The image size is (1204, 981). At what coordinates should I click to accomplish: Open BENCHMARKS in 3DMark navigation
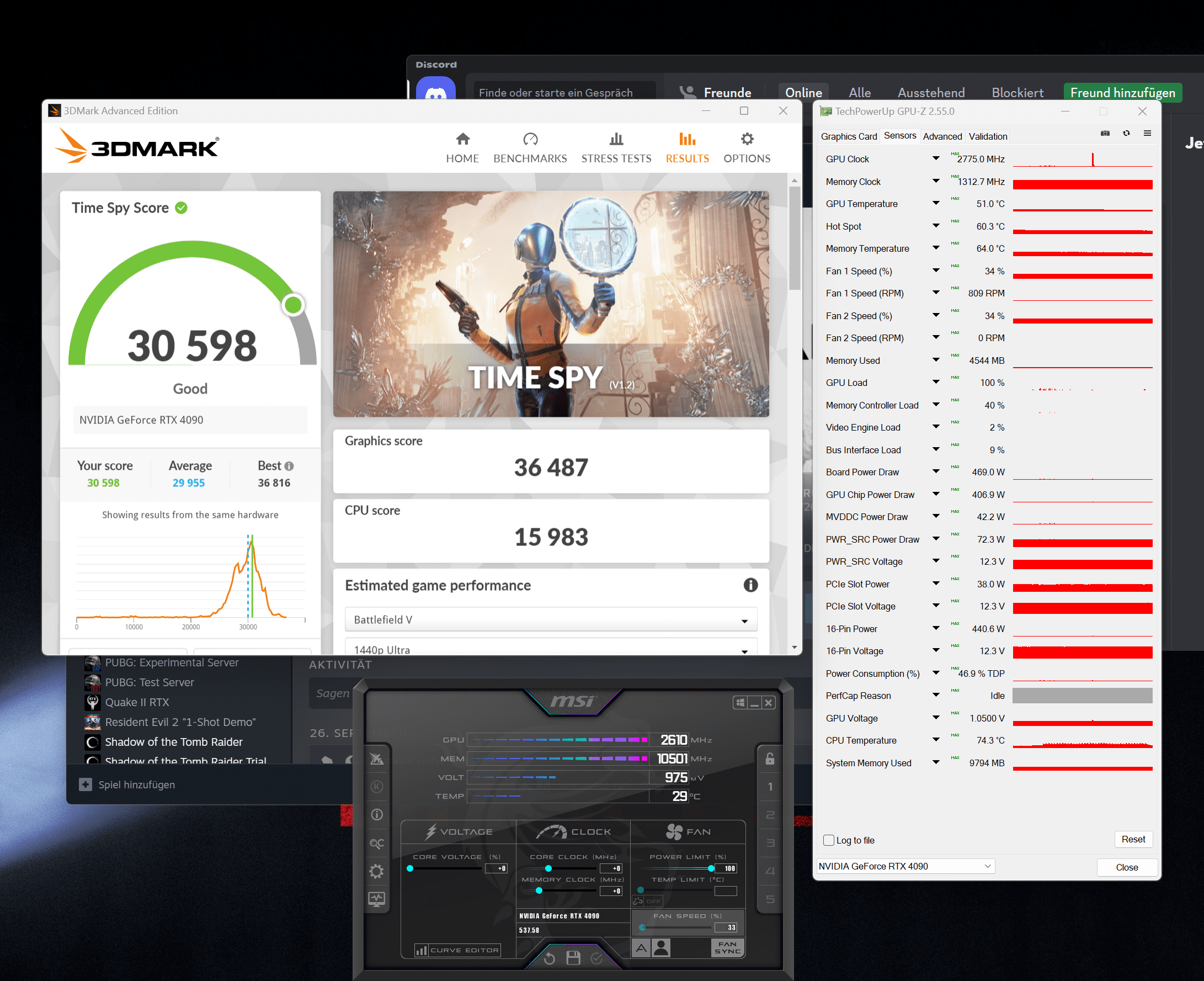[530, 148]
